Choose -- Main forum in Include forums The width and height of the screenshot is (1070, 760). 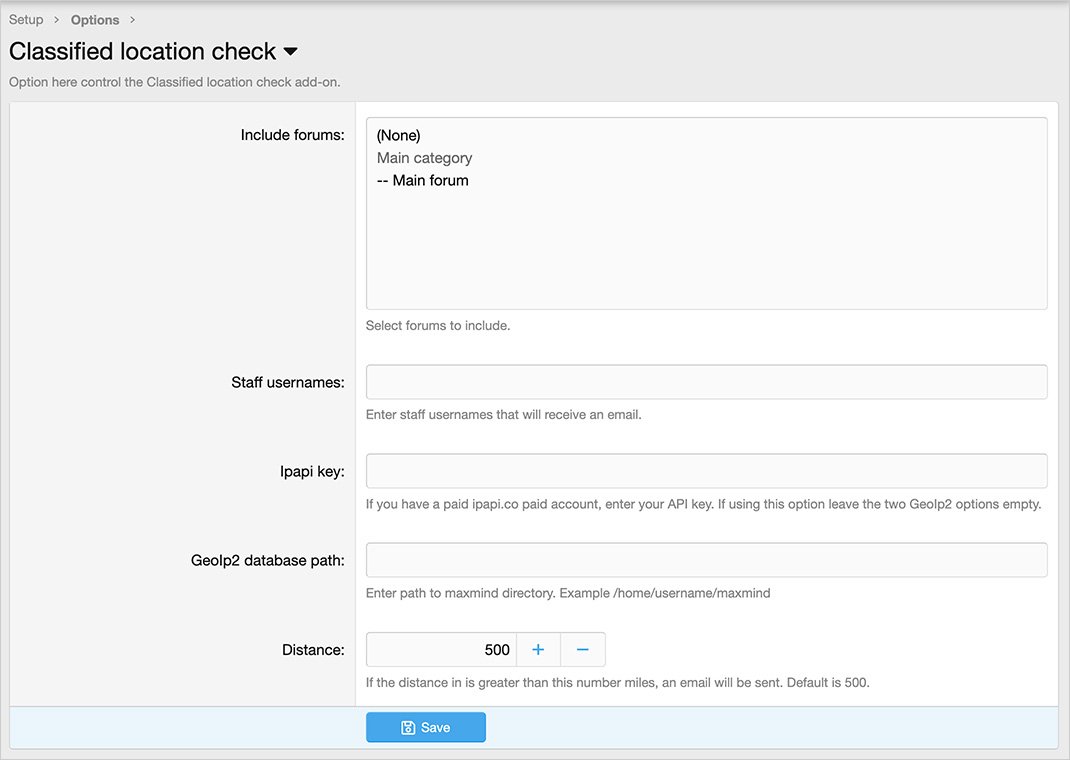point(422,181)
